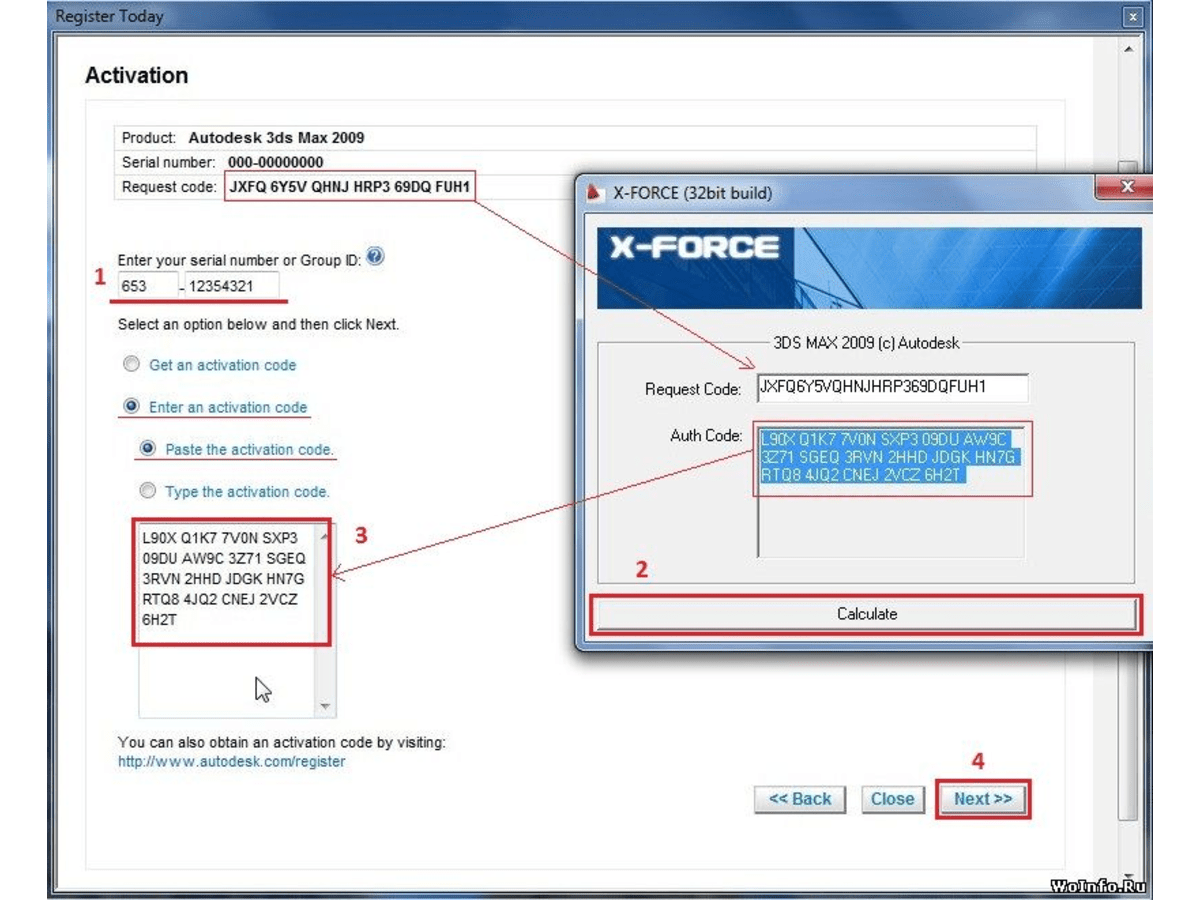Image resolution: width=1200 pixels, height=900 pixels.
Task: Click the Request Code field in X-FORCE
Action: pos(892,388)
